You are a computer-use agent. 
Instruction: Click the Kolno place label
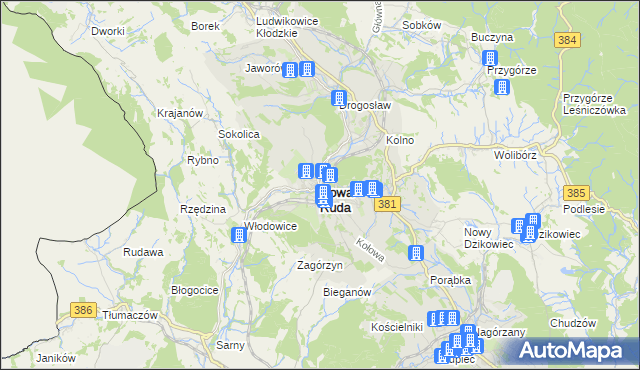click(400, 140)
